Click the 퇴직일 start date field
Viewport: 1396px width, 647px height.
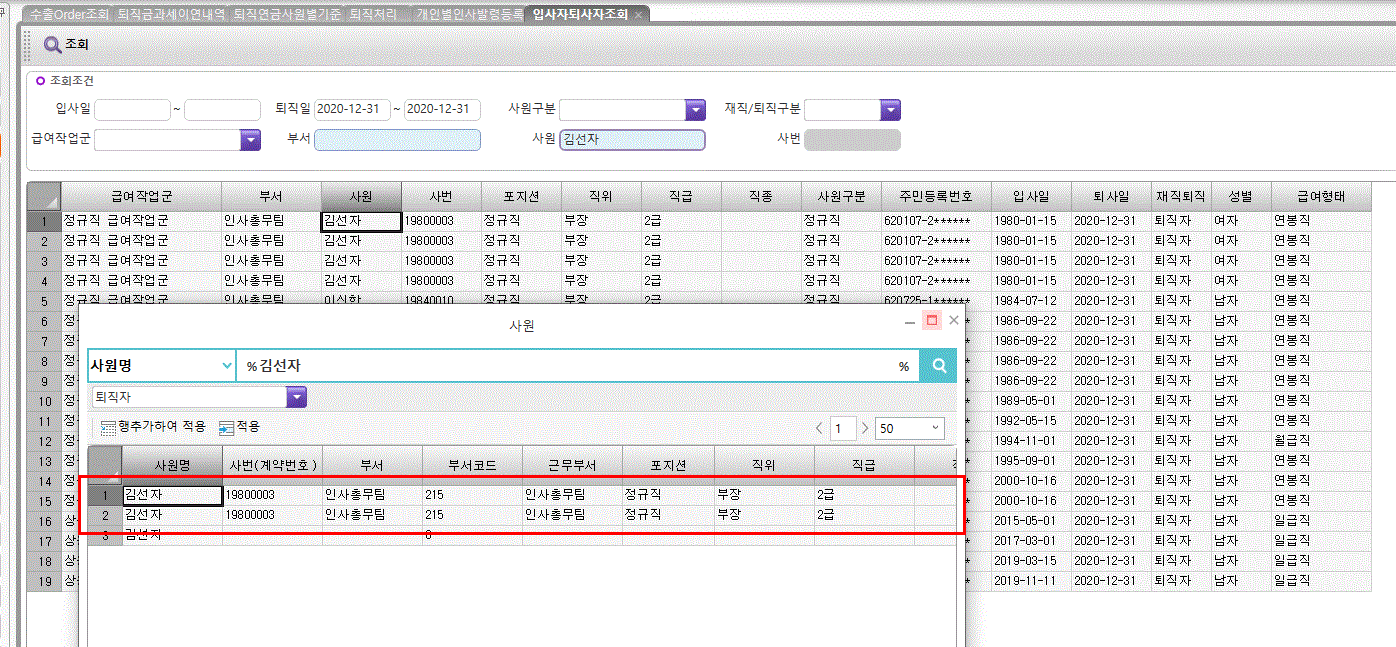pyautogui.click(x=352, y=110)
